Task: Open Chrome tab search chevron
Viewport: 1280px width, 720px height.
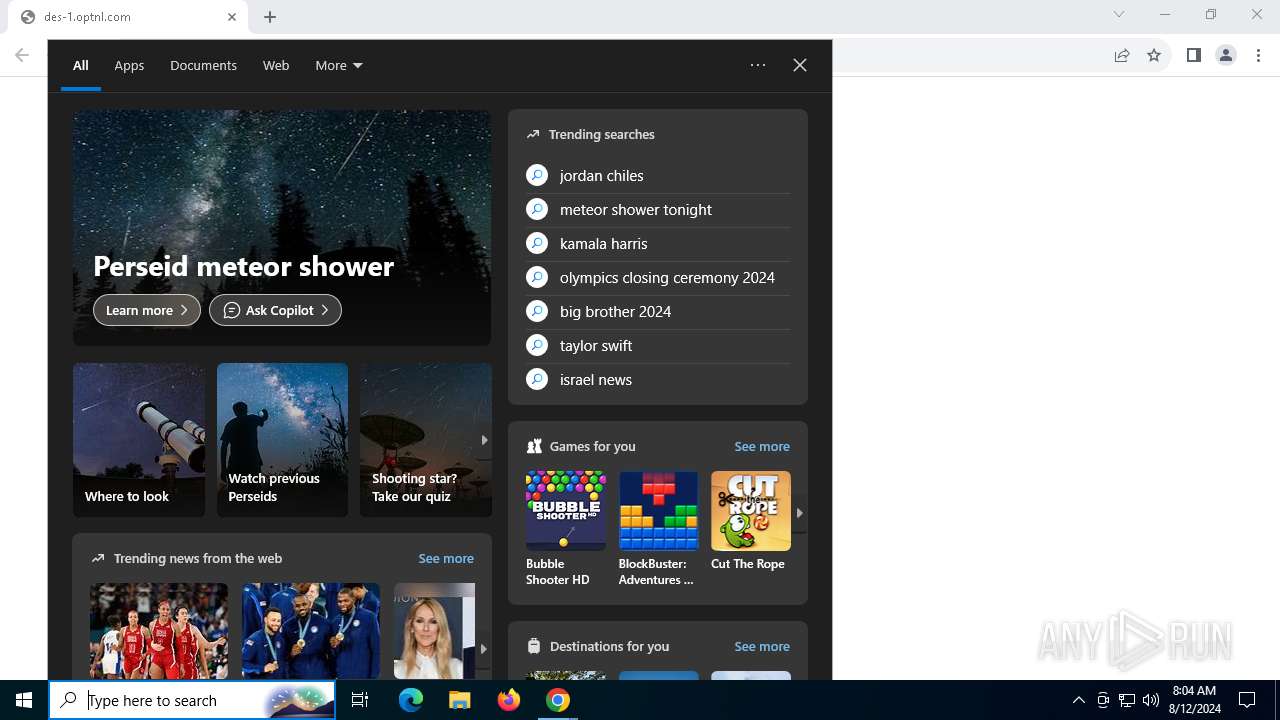Action: coord(1119,14)
